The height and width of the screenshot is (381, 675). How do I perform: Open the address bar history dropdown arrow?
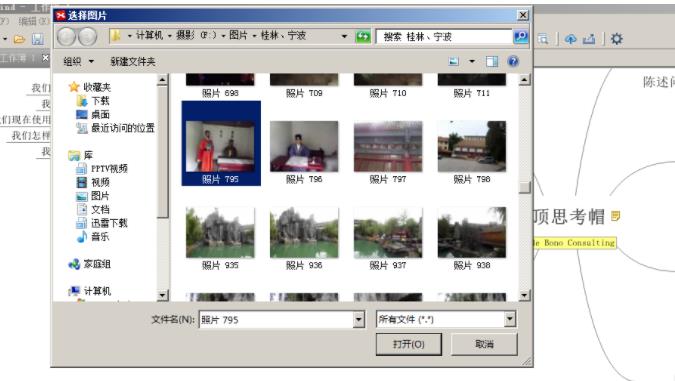[344, 37]
